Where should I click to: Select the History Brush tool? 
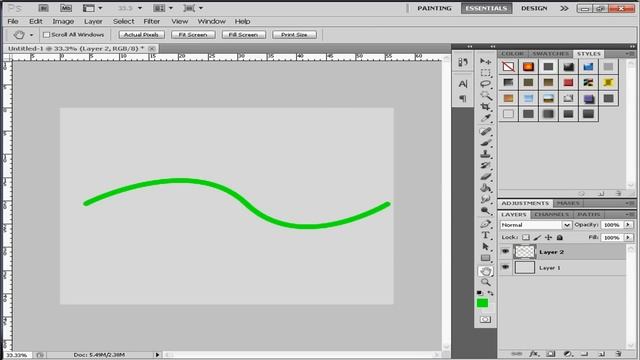485,165
